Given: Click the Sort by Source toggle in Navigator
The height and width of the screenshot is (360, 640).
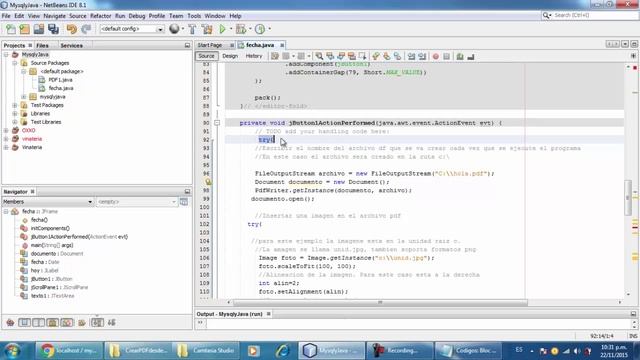Looking at the screenshot, I should (111, 322).
